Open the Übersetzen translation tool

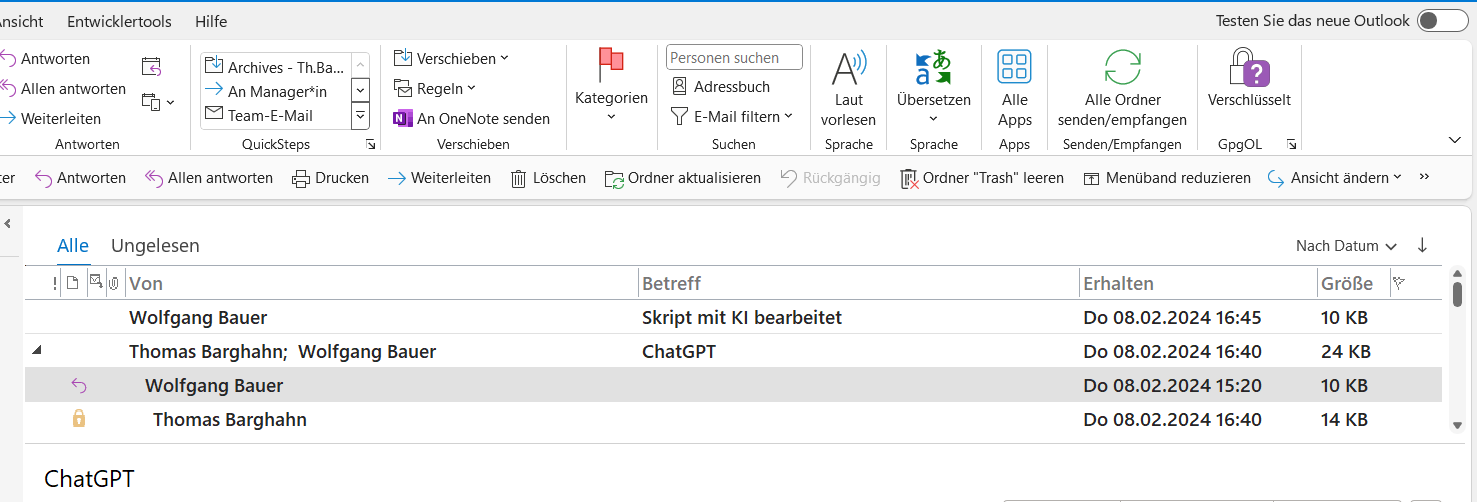click(933, 69)
